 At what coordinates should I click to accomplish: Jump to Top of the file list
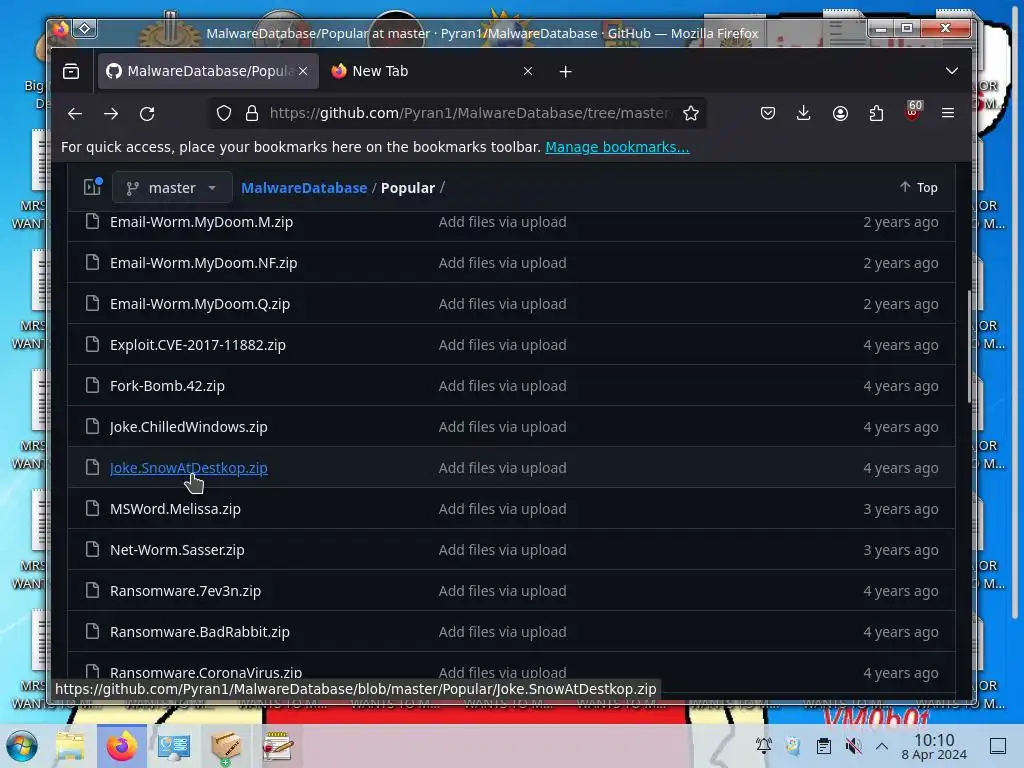918,188
